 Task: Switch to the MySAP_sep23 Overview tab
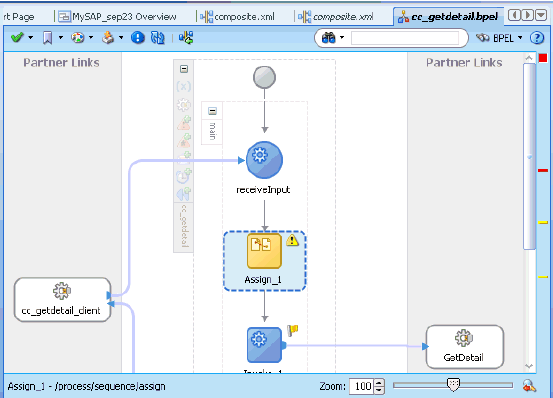pyautogui.click(x=117, y=17)
